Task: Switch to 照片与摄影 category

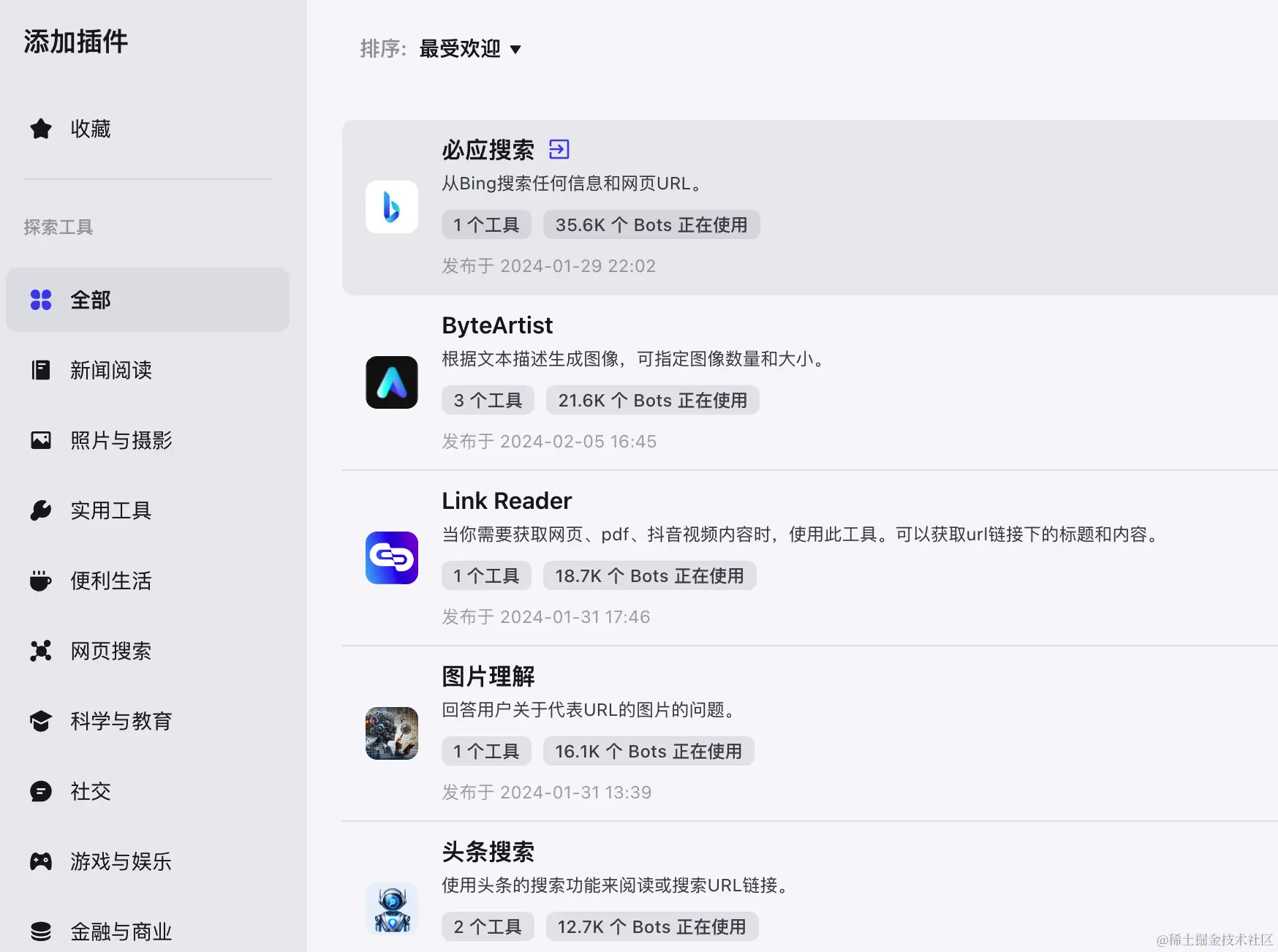Action: tap(148, 440)
